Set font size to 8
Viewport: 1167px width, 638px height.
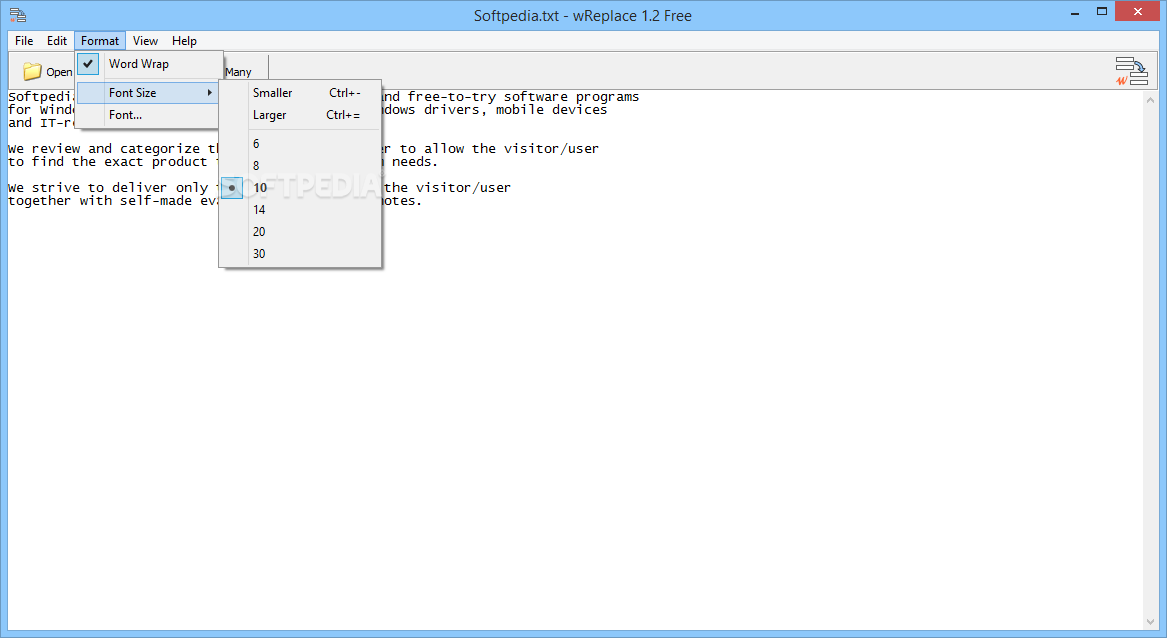coord(301,165)
